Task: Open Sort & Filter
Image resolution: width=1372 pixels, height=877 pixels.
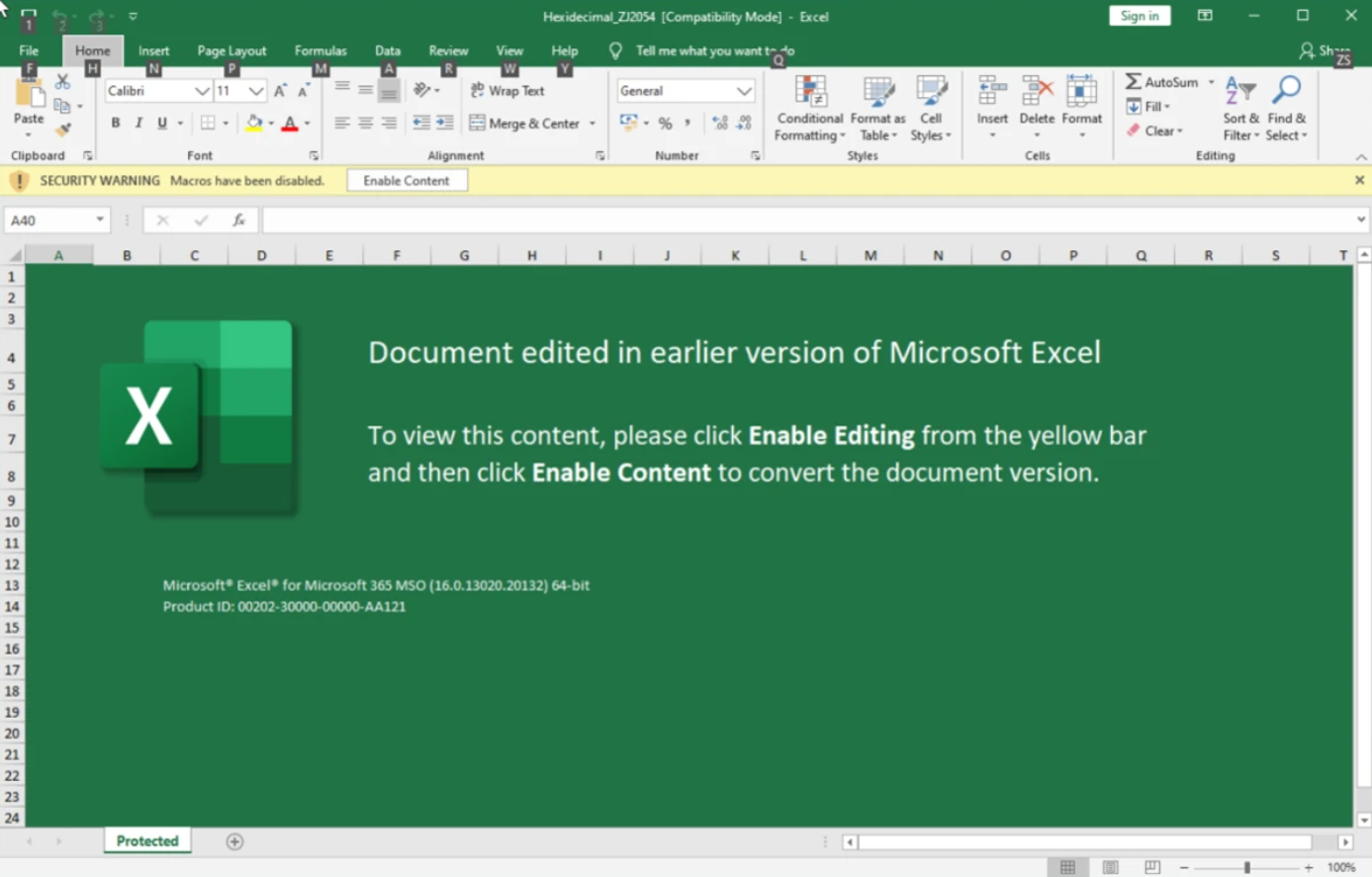Action: pyautogui.click(x=1240, y=109)
